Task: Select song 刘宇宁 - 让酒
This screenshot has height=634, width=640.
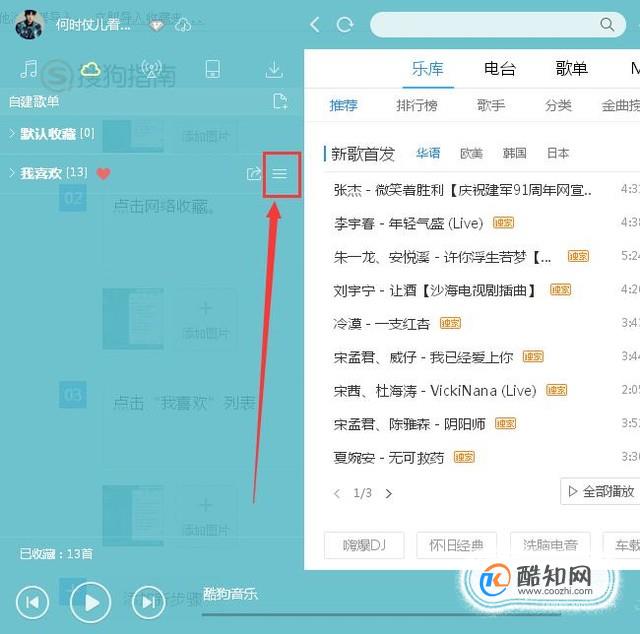Action: 434,290
